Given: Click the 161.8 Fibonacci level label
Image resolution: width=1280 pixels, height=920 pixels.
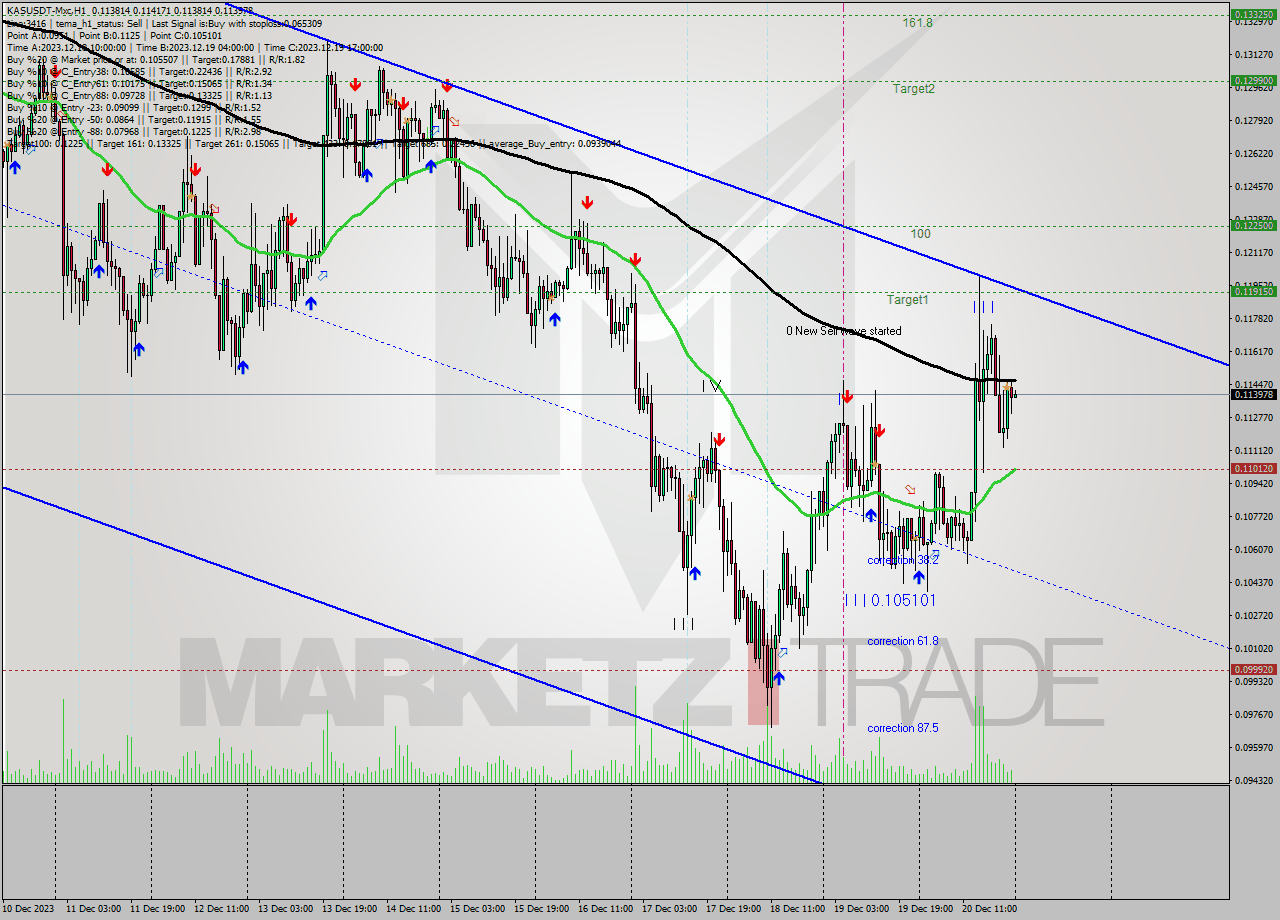Looking at the screenshot, I should point(917,22).
